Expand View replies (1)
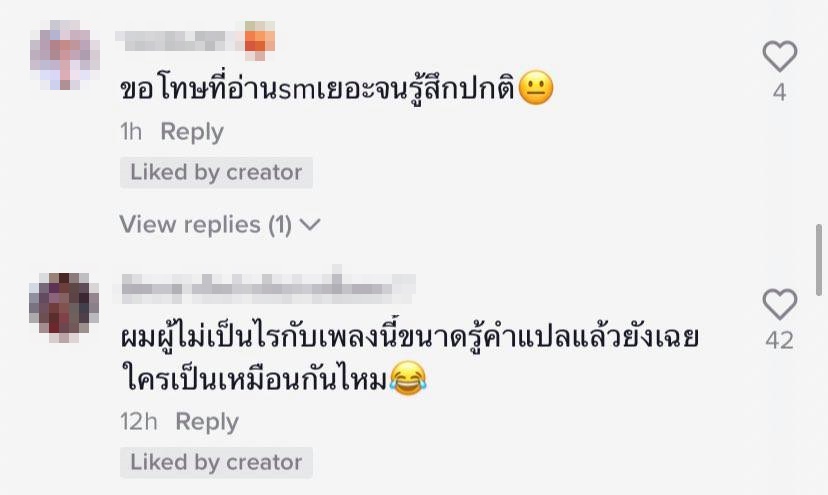The height and width of the screenshot is (495, 828). 220,225
